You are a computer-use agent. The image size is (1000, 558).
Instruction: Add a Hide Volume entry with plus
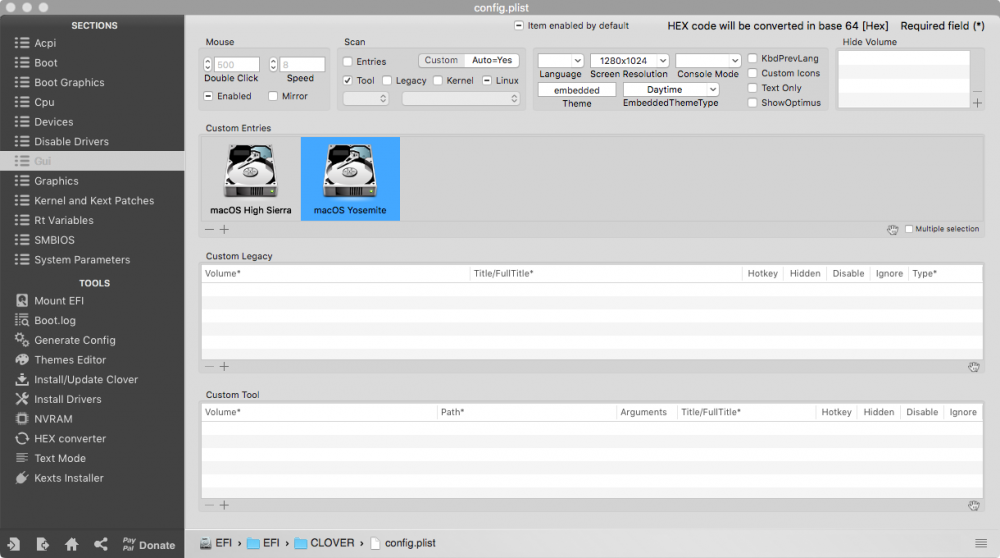[977, 103]
